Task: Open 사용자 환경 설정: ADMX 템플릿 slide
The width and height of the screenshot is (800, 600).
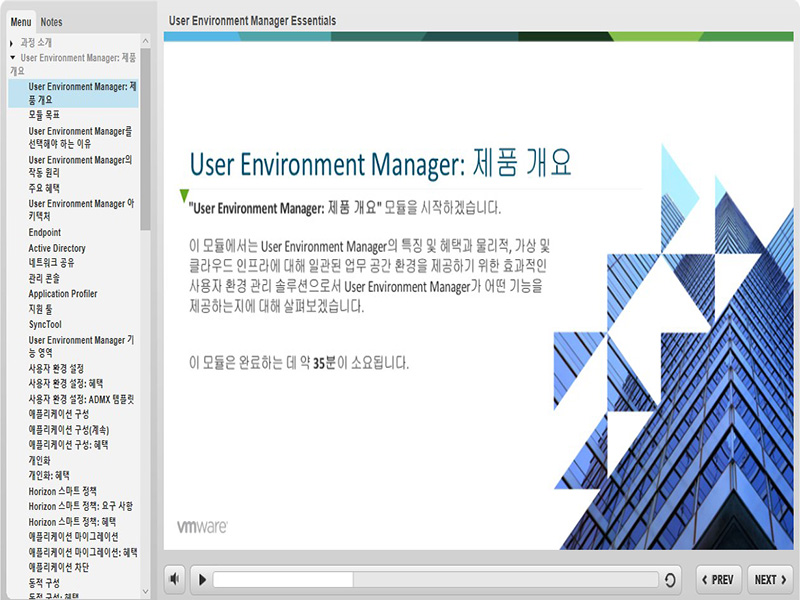Action: 81,399
